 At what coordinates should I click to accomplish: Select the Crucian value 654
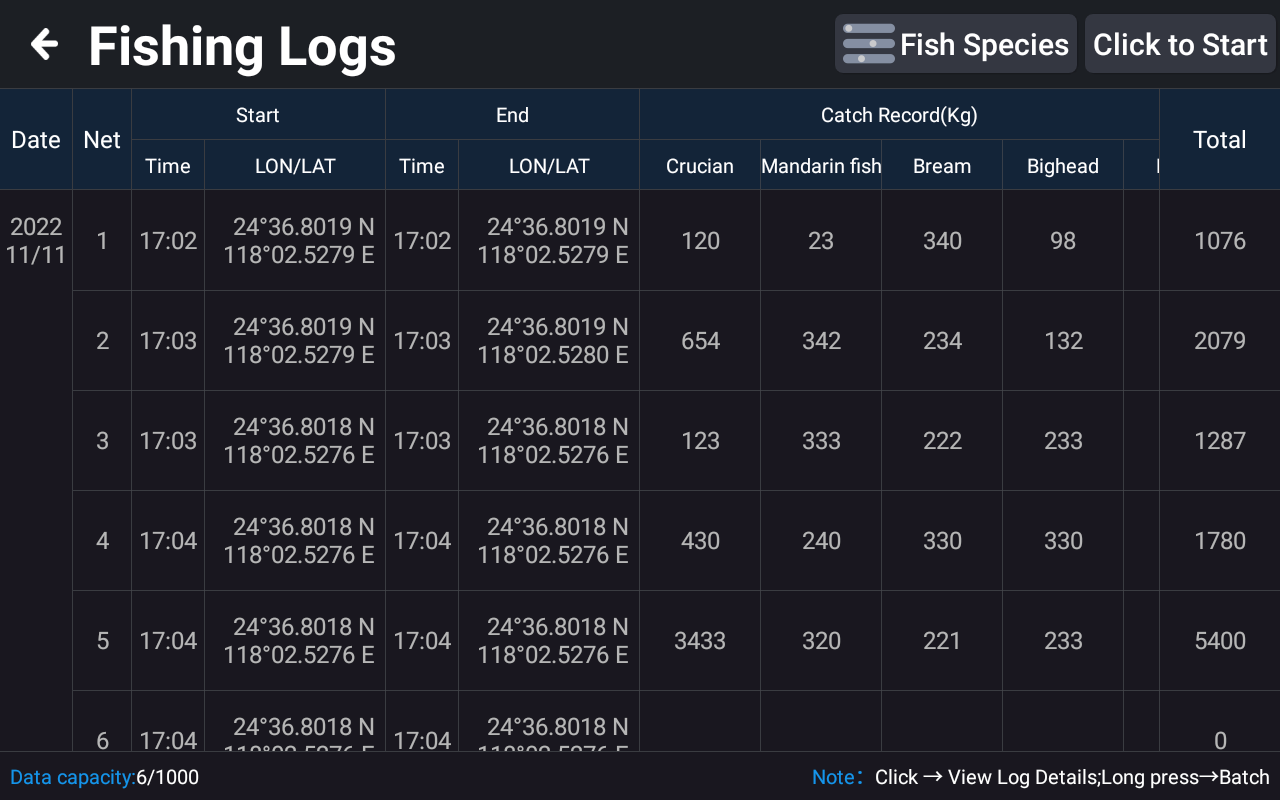point(700,341)
